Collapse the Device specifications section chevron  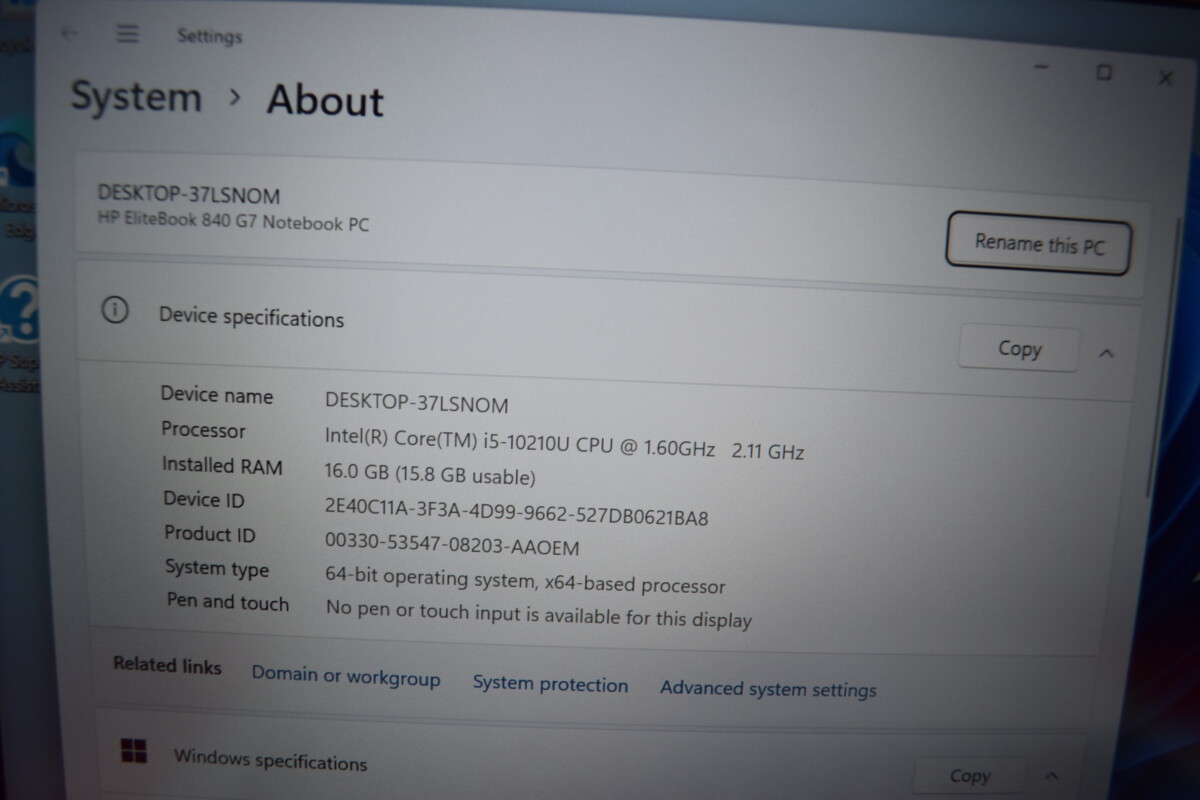pyautogui.click(x=1106, y=353)
